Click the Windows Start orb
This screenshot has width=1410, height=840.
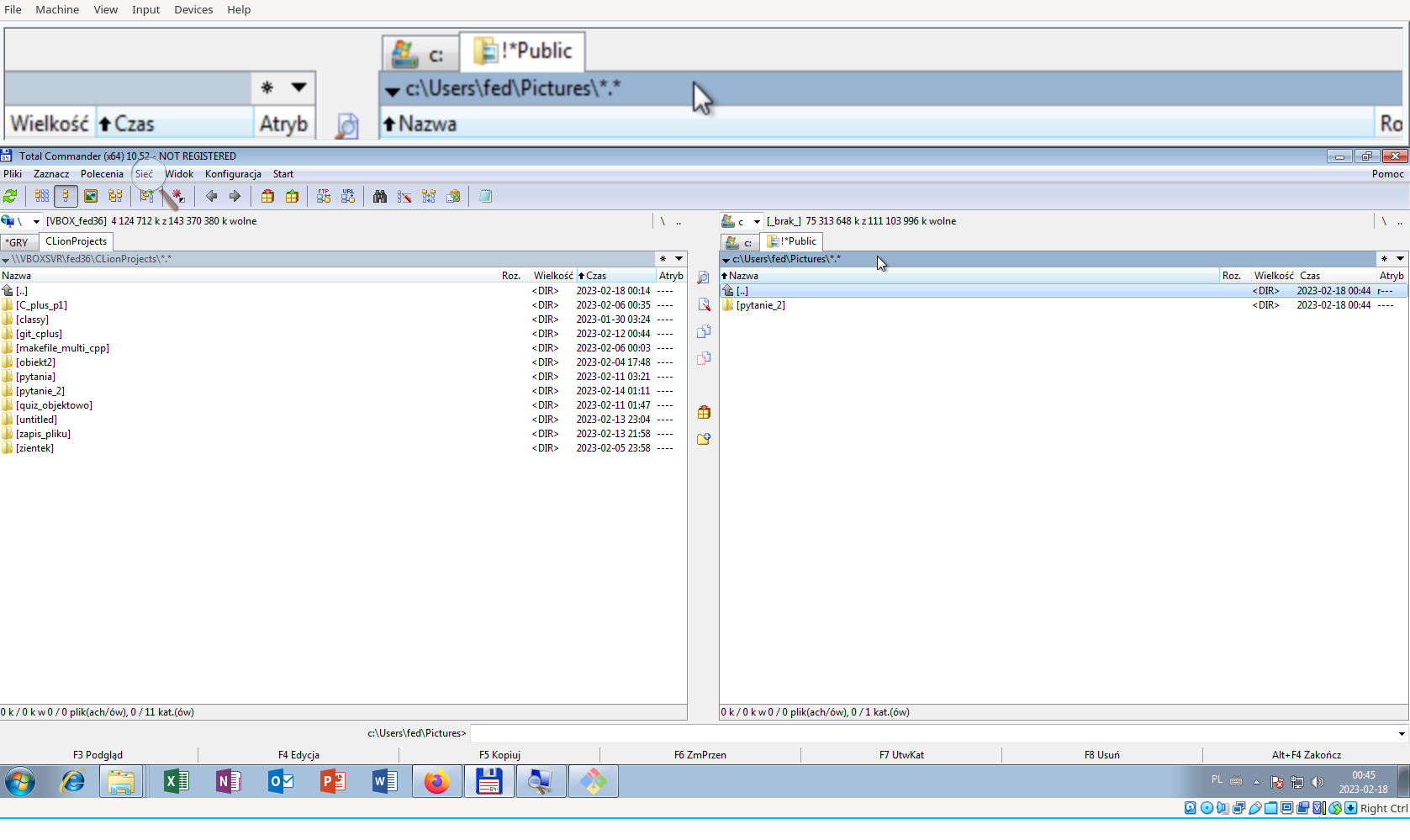click(20, 782)
